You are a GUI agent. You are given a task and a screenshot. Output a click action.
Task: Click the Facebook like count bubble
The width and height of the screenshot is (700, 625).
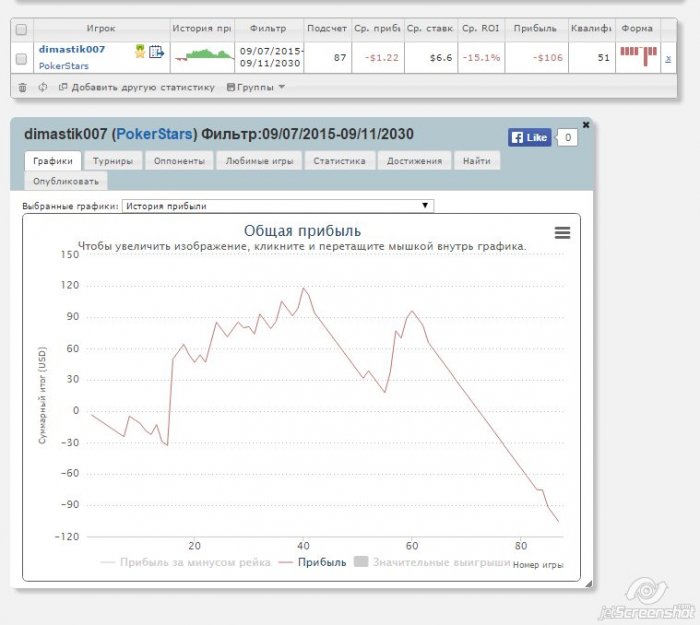click(567, 138)
